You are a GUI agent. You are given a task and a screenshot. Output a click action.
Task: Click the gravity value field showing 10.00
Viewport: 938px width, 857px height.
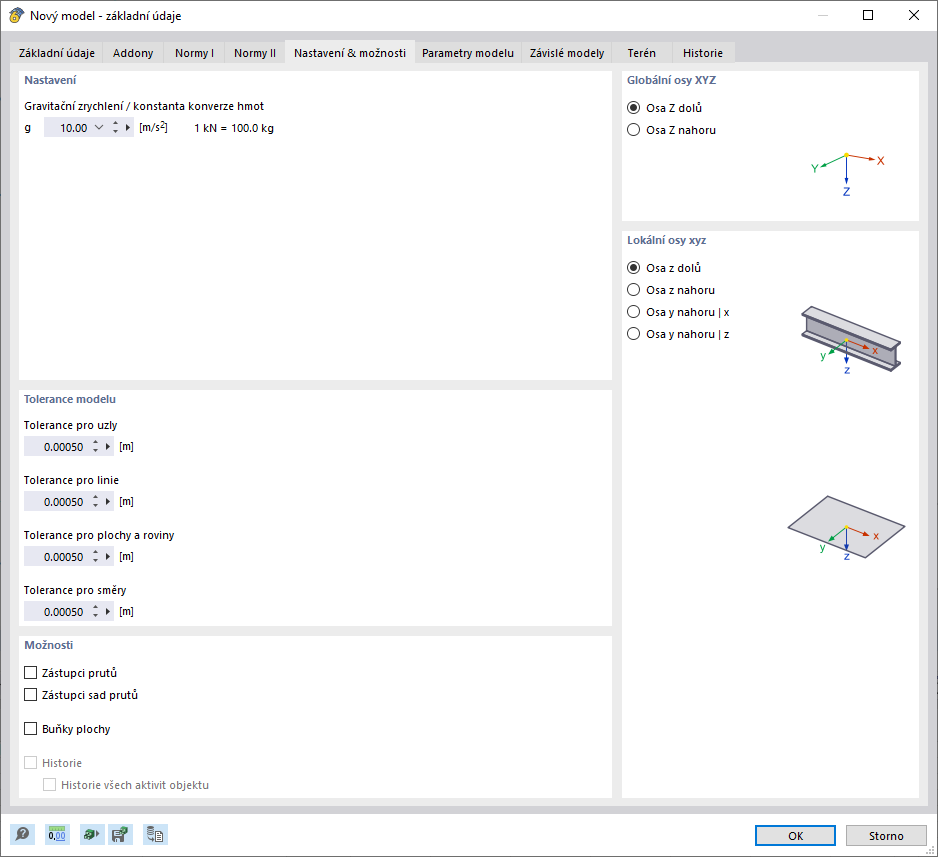point(69,127)
